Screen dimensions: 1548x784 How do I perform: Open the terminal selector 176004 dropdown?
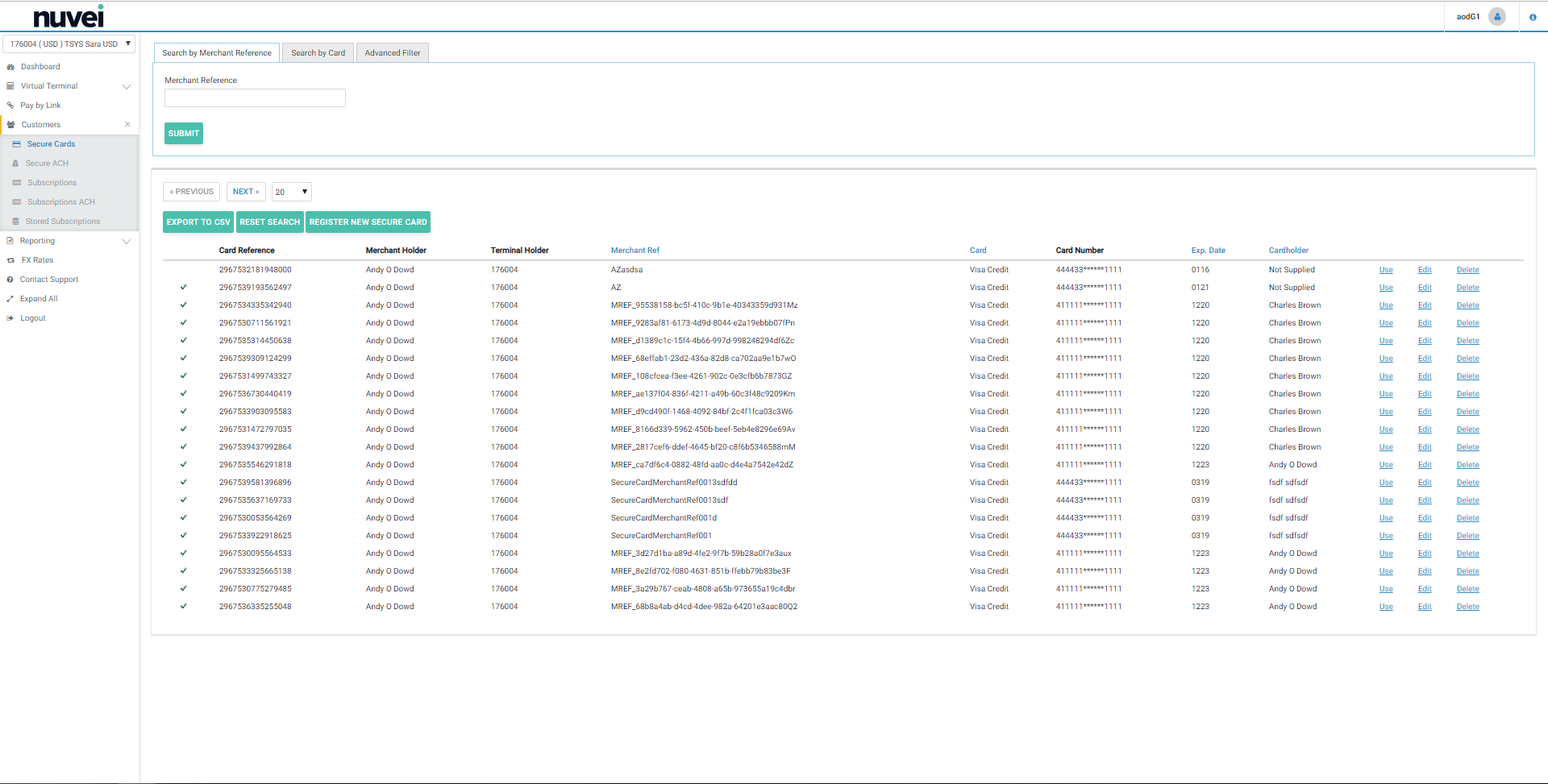[69, 44]
